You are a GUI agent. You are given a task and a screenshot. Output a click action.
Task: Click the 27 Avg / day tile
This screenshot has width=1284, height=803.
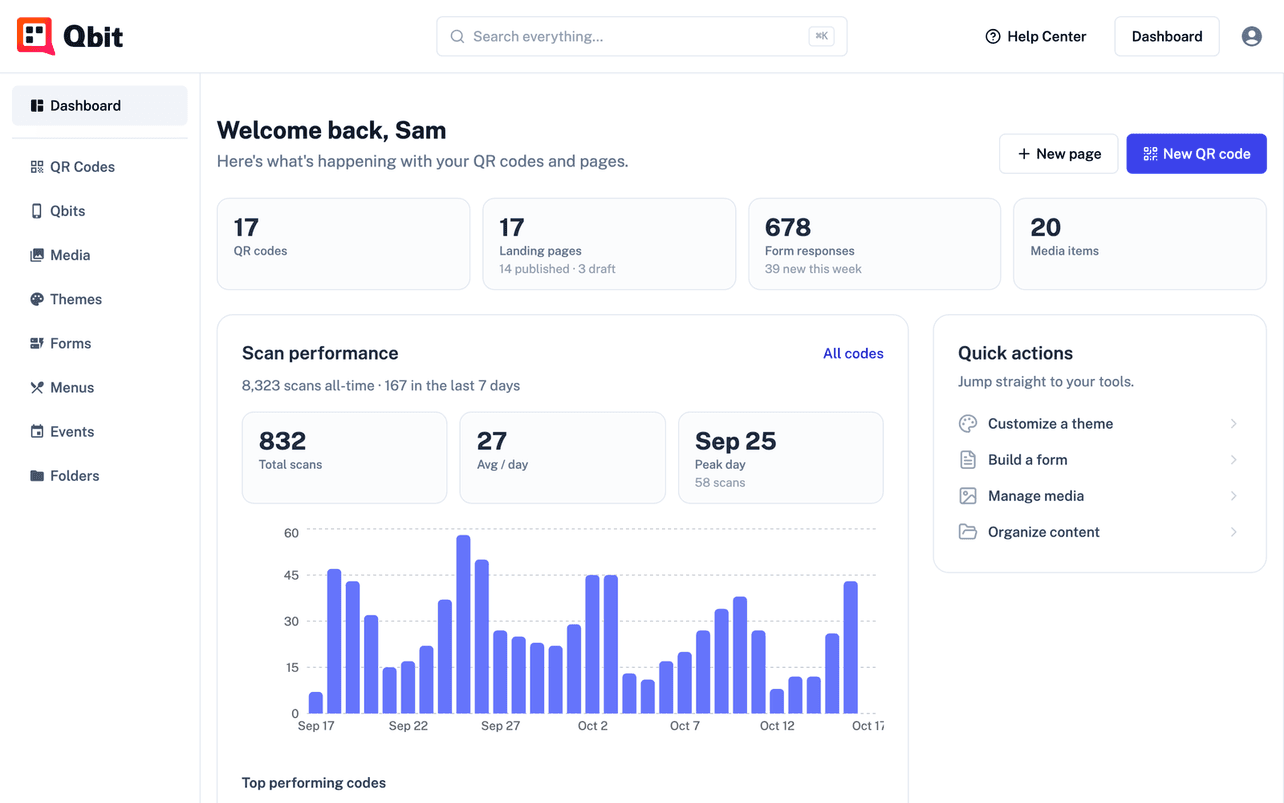tap(562, 458)
